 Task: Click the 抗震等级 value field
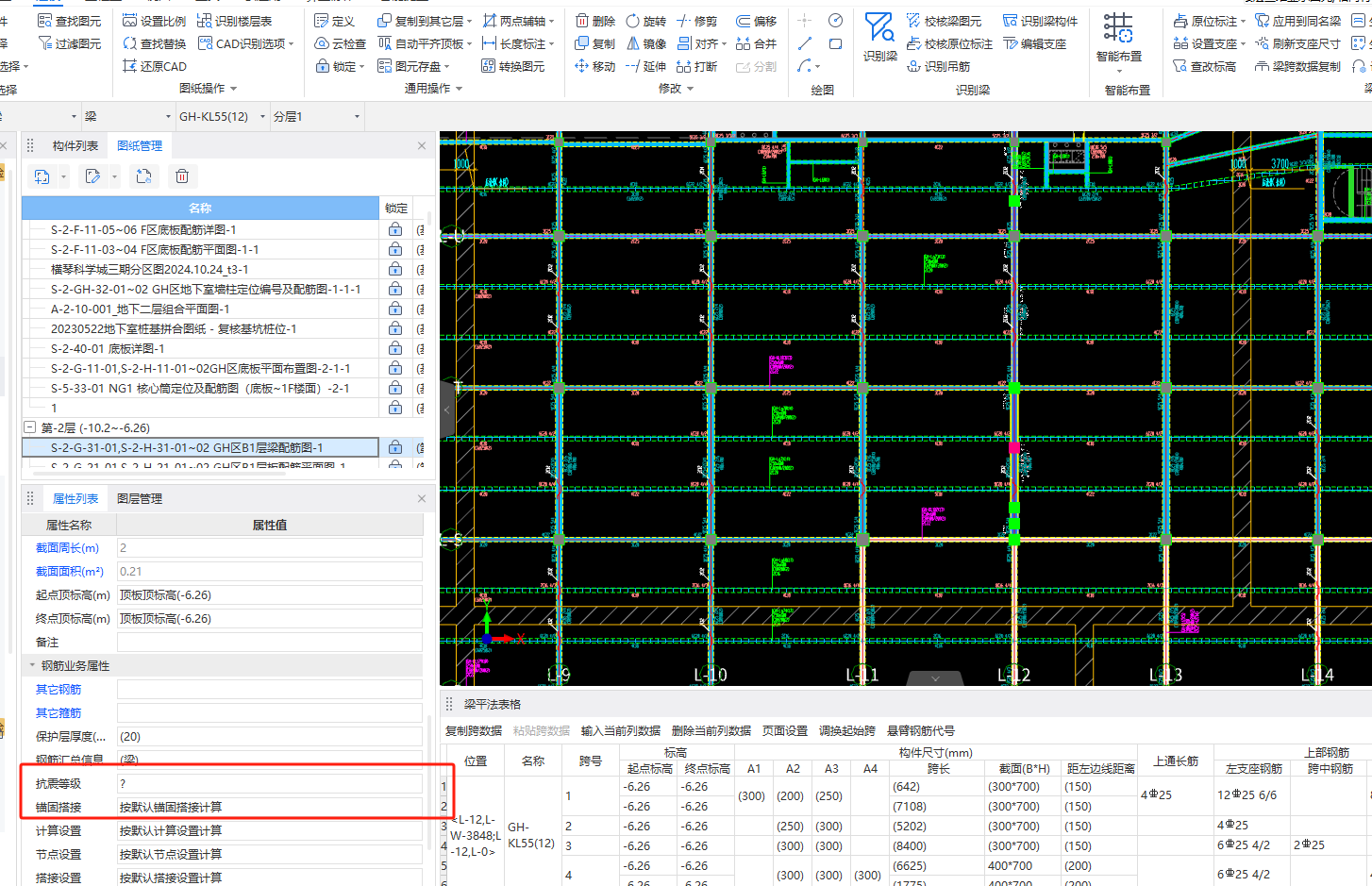pos(269,784)
